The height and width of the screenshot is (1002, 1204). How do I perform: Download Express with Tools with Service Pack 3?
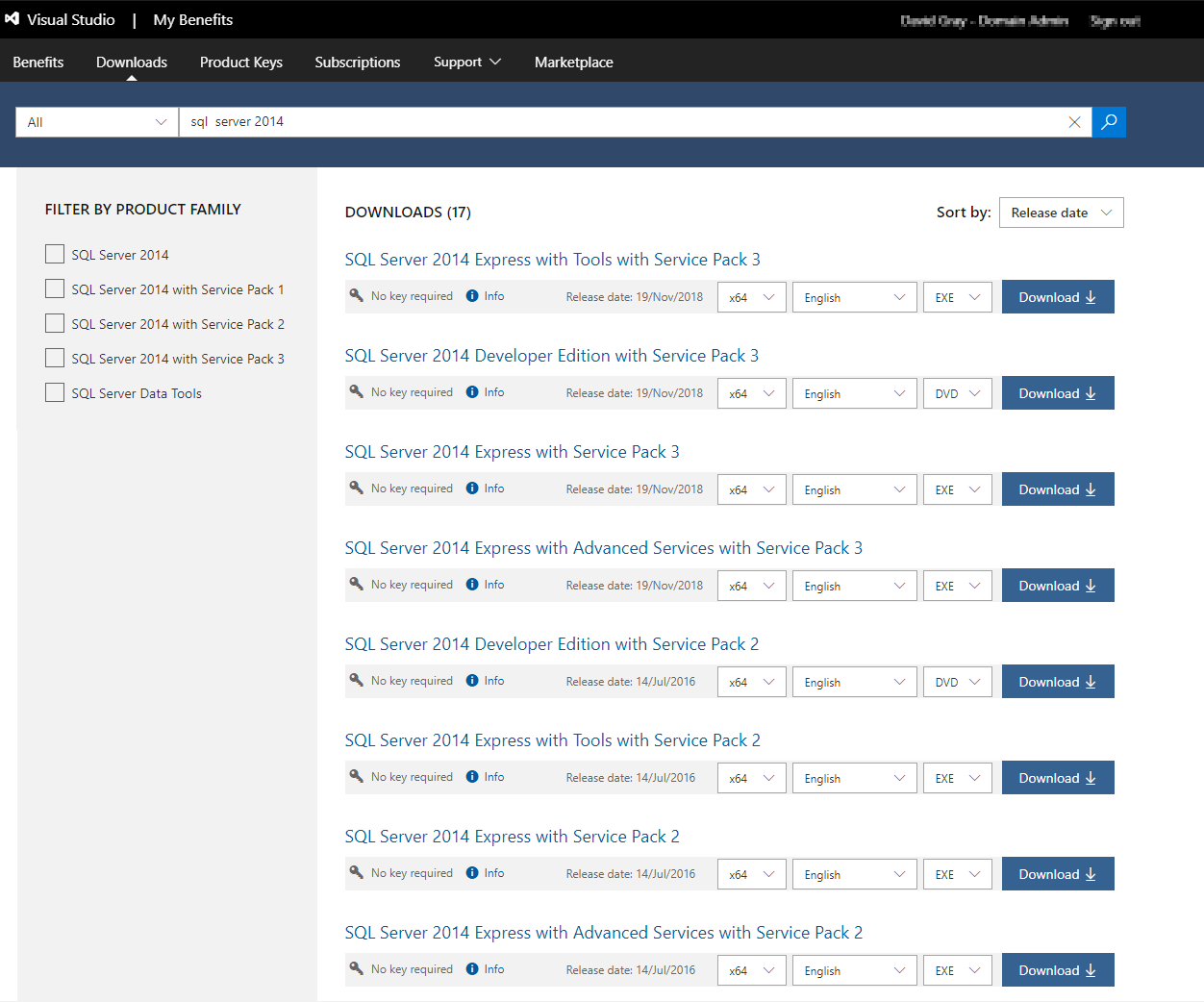pos(1058,297)
